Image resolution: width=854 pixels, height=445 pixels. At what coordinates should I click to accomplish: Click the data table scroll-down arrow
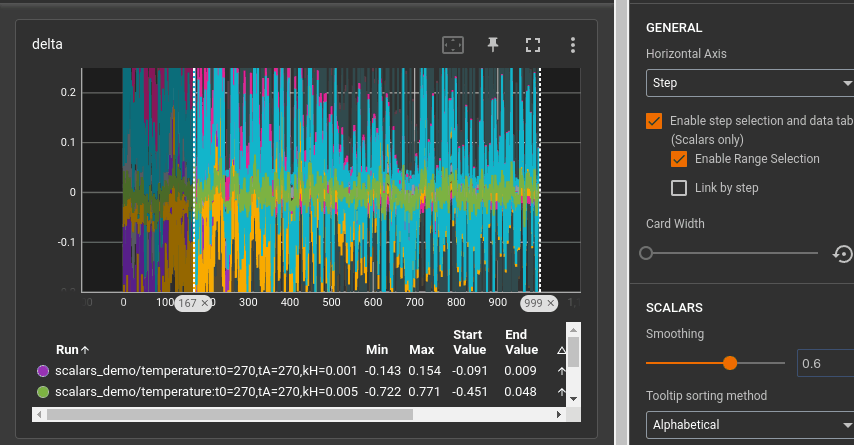[573, 399]
